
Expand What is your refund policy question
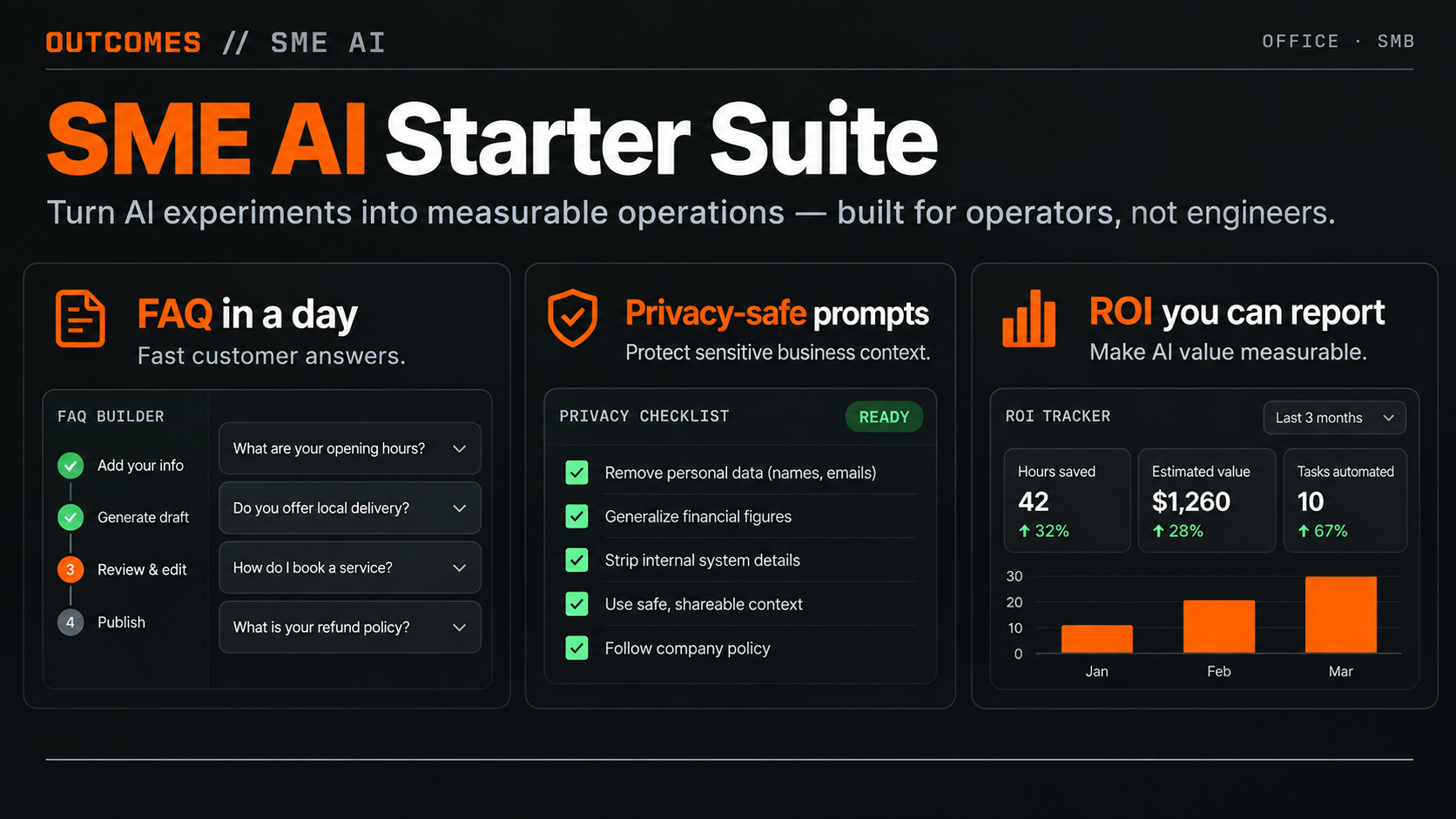point(350,627)
